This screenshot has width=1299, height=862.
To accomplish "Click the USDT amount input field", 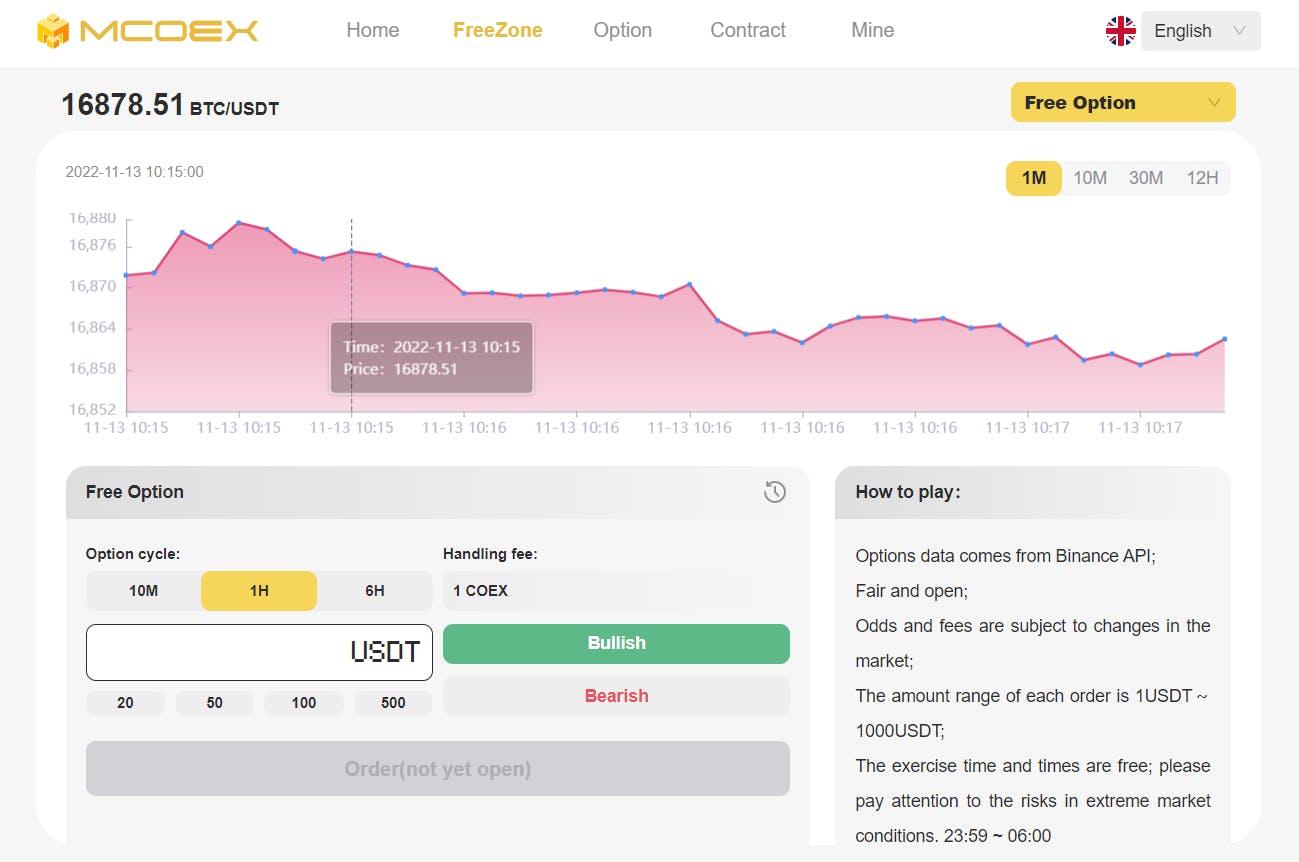I will coord(259,652).
